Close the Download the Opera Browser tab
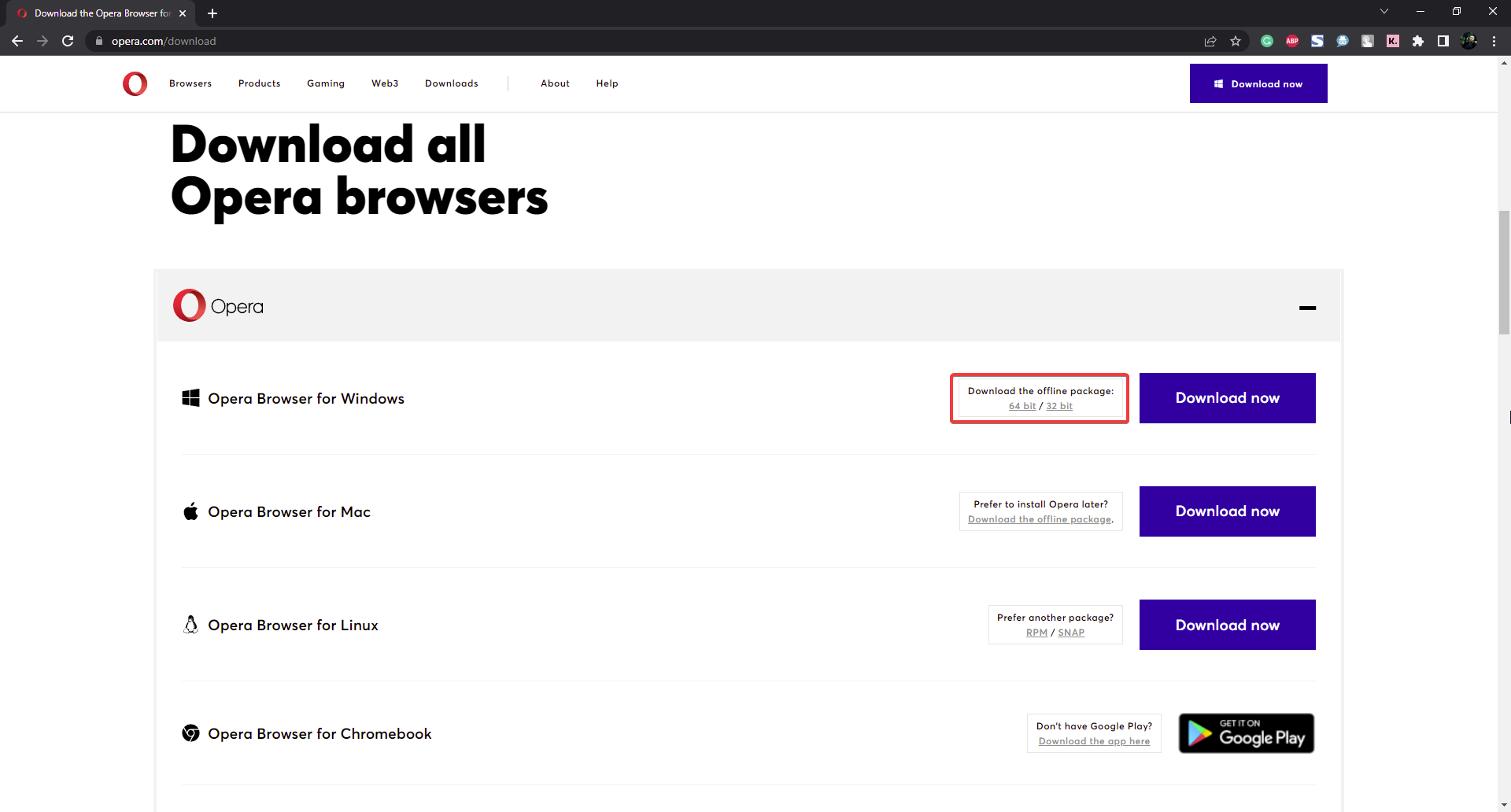The image size is (1511, 812). click(183, 13)
